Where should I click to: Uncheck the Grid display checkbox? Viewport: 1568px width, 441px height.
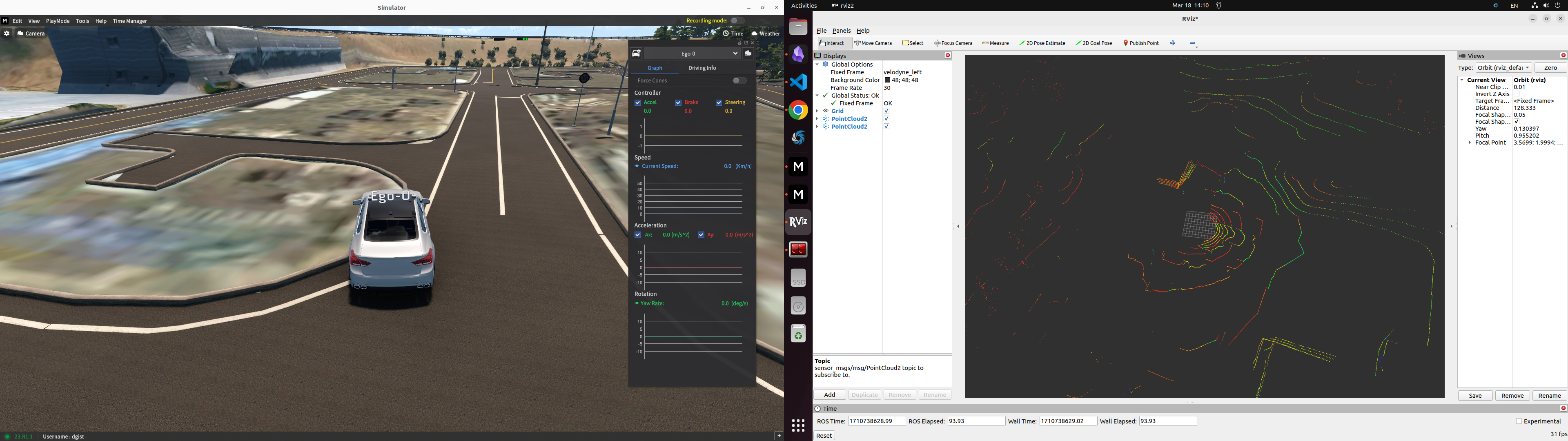pos(886,111)
